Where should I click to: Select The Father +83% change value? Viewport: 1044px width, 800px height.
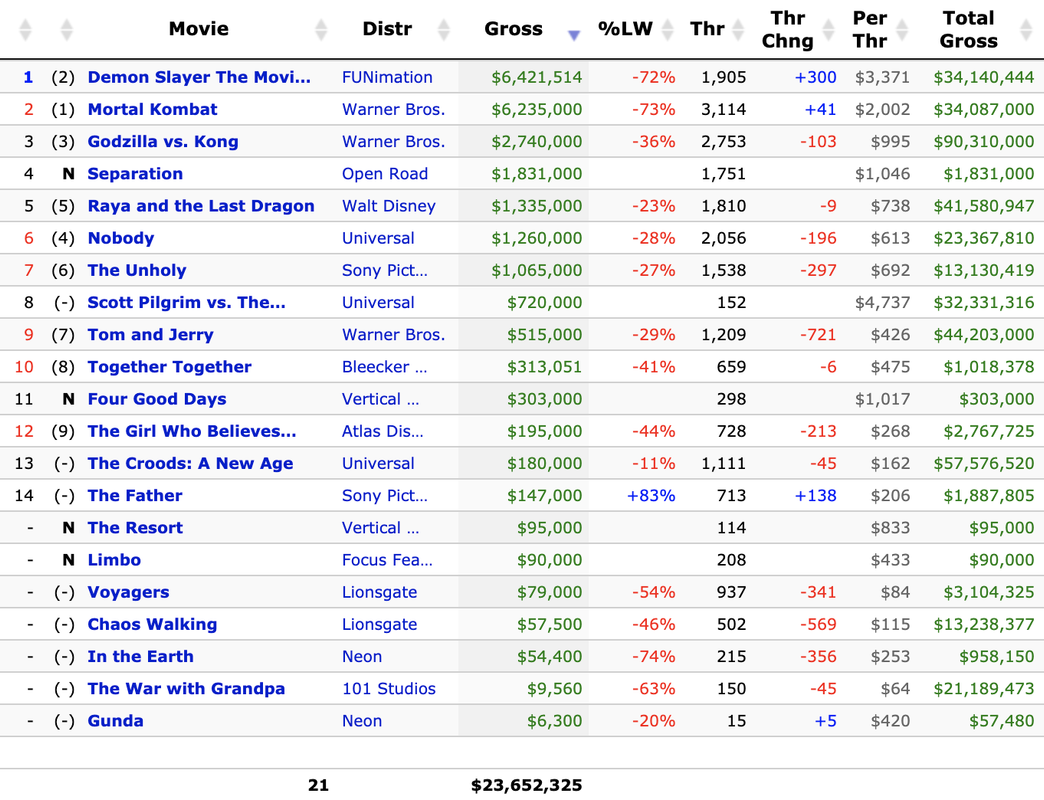651,495
